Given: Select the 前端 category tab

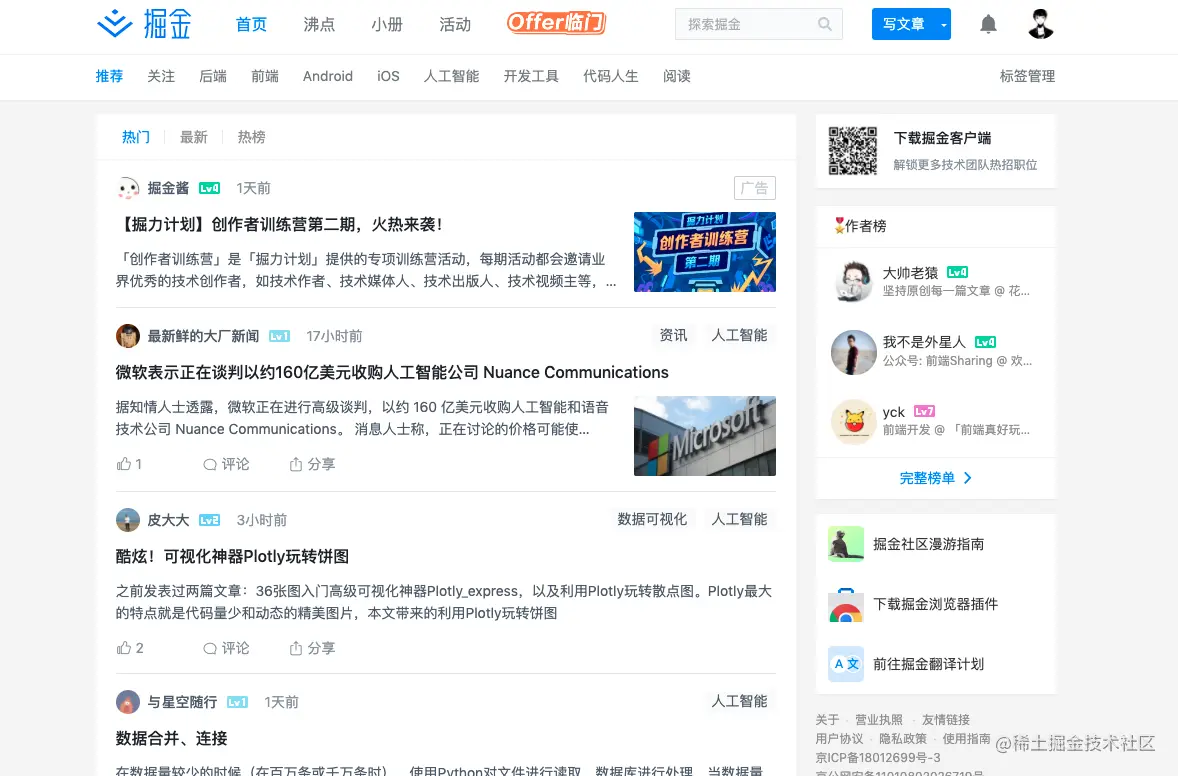Looking at the screenshot, I should click(x=264, y=76).
